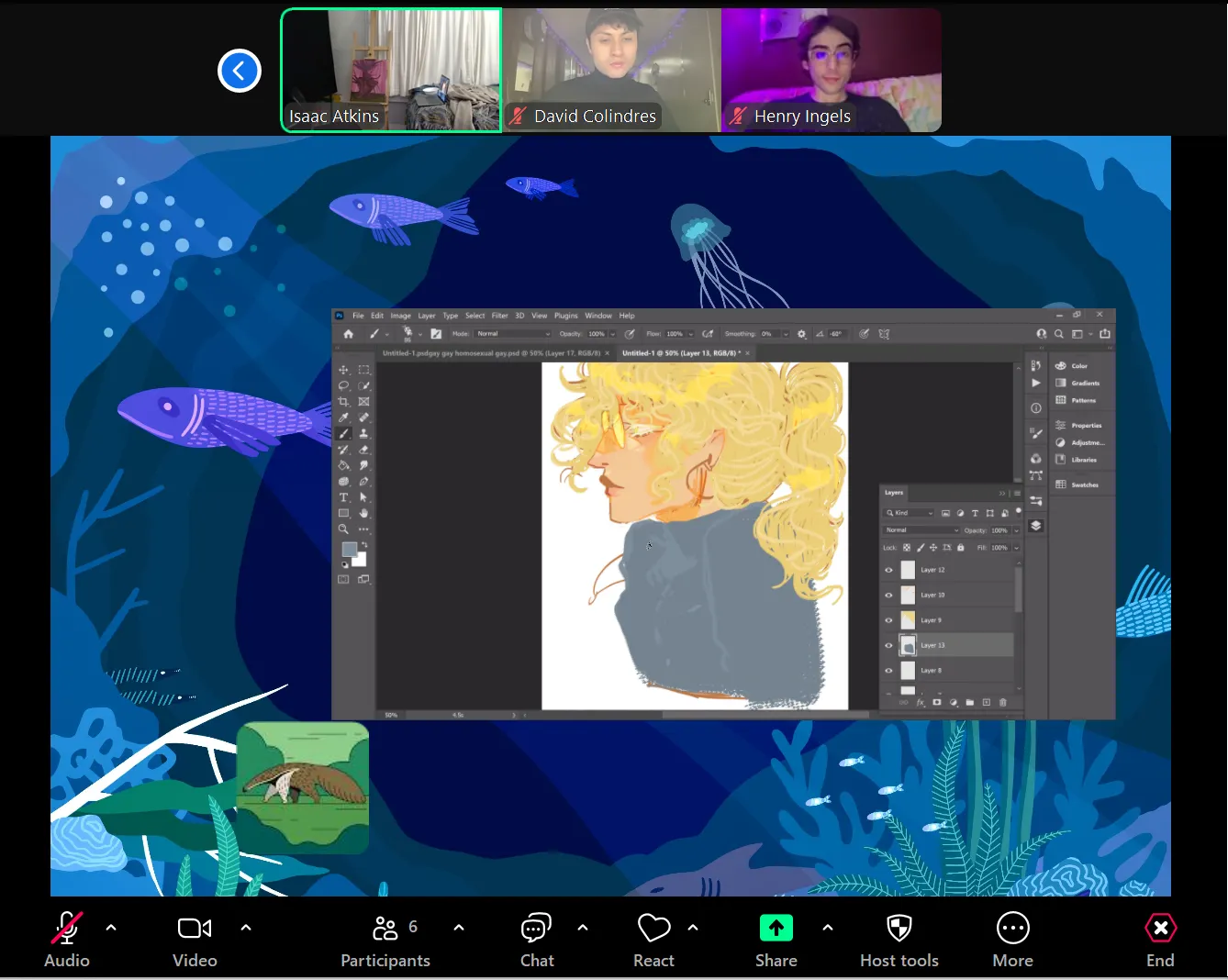Open smoothing options gear
The image size is (1228, 980).
pos(801,334)
